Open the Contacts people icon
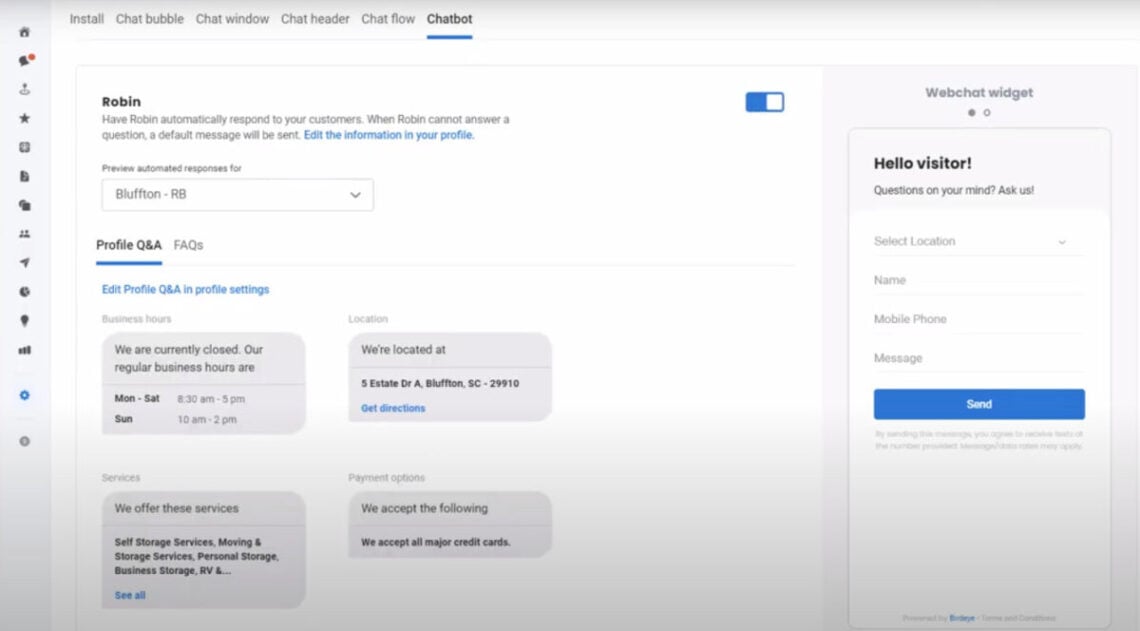 click(25, 232)
